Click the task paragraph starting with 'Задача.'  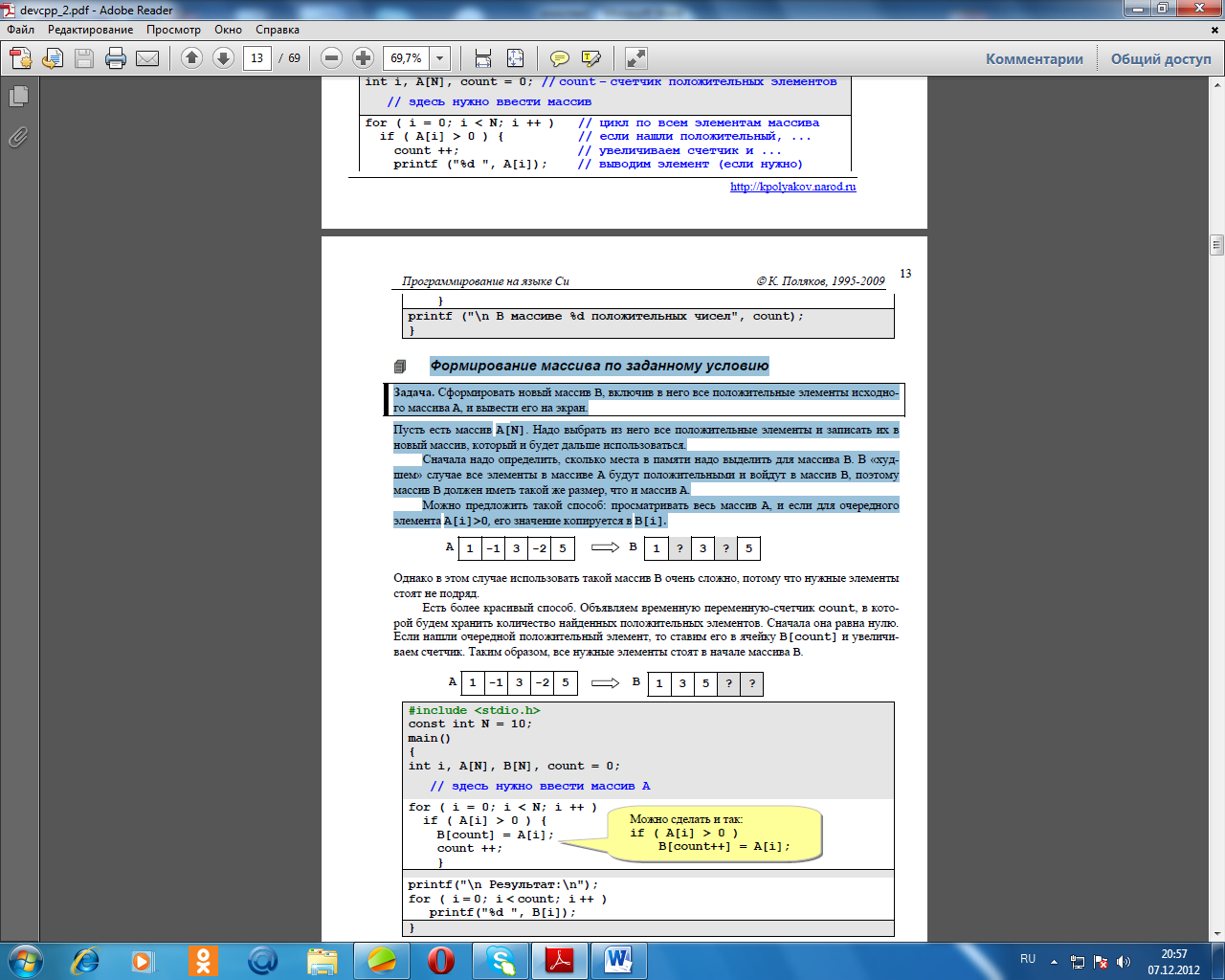pos(646,400)
